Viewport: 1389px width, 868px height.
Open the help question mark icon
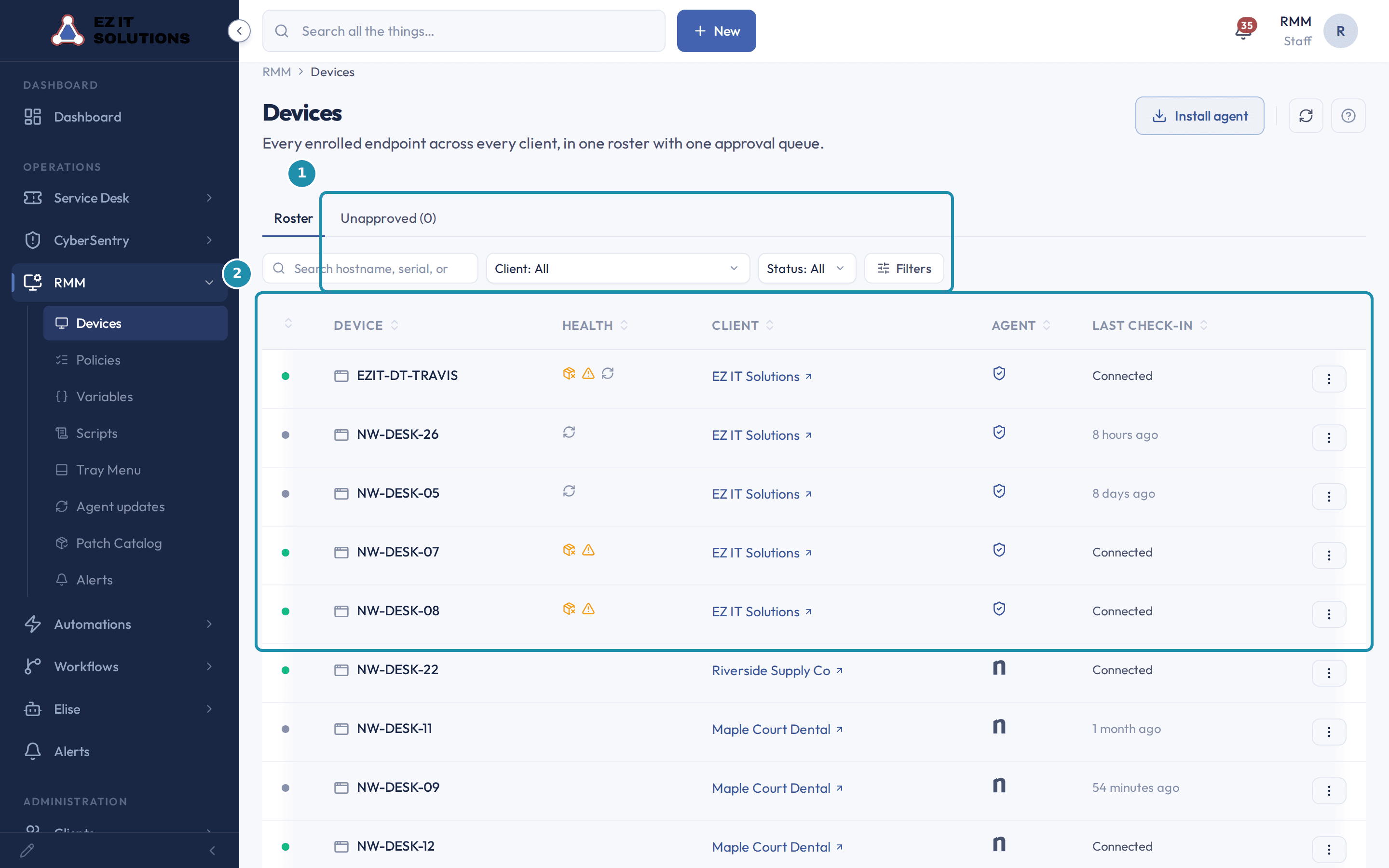tap(1348, 116)
